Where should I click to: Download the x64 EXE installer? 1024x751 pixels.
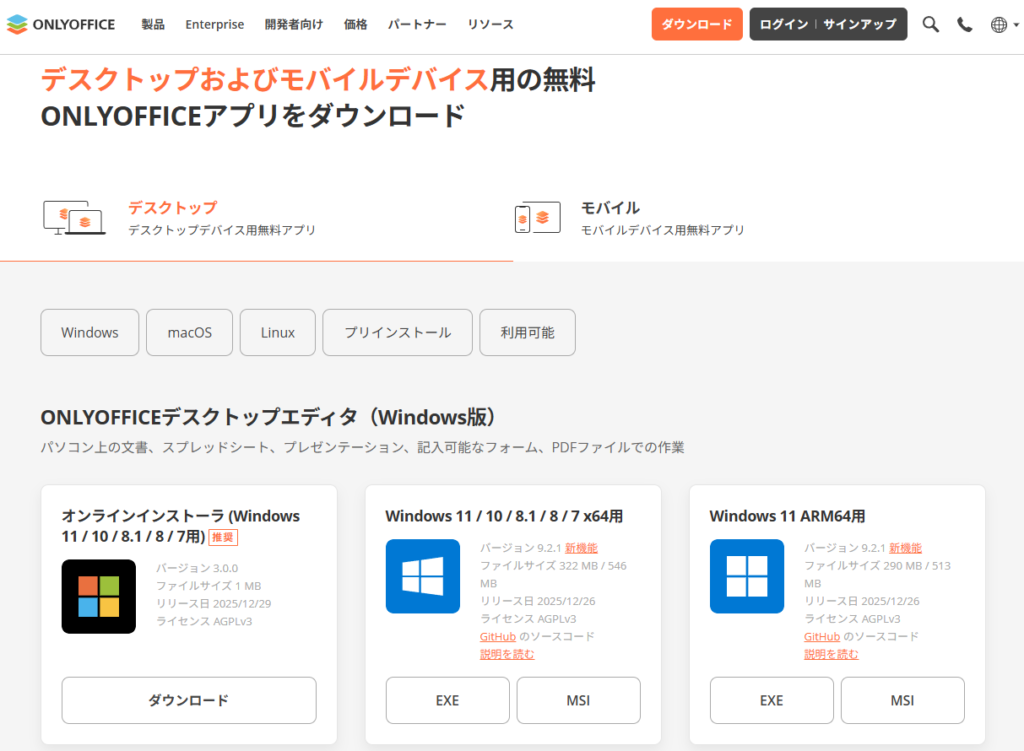tap(447, 700)
